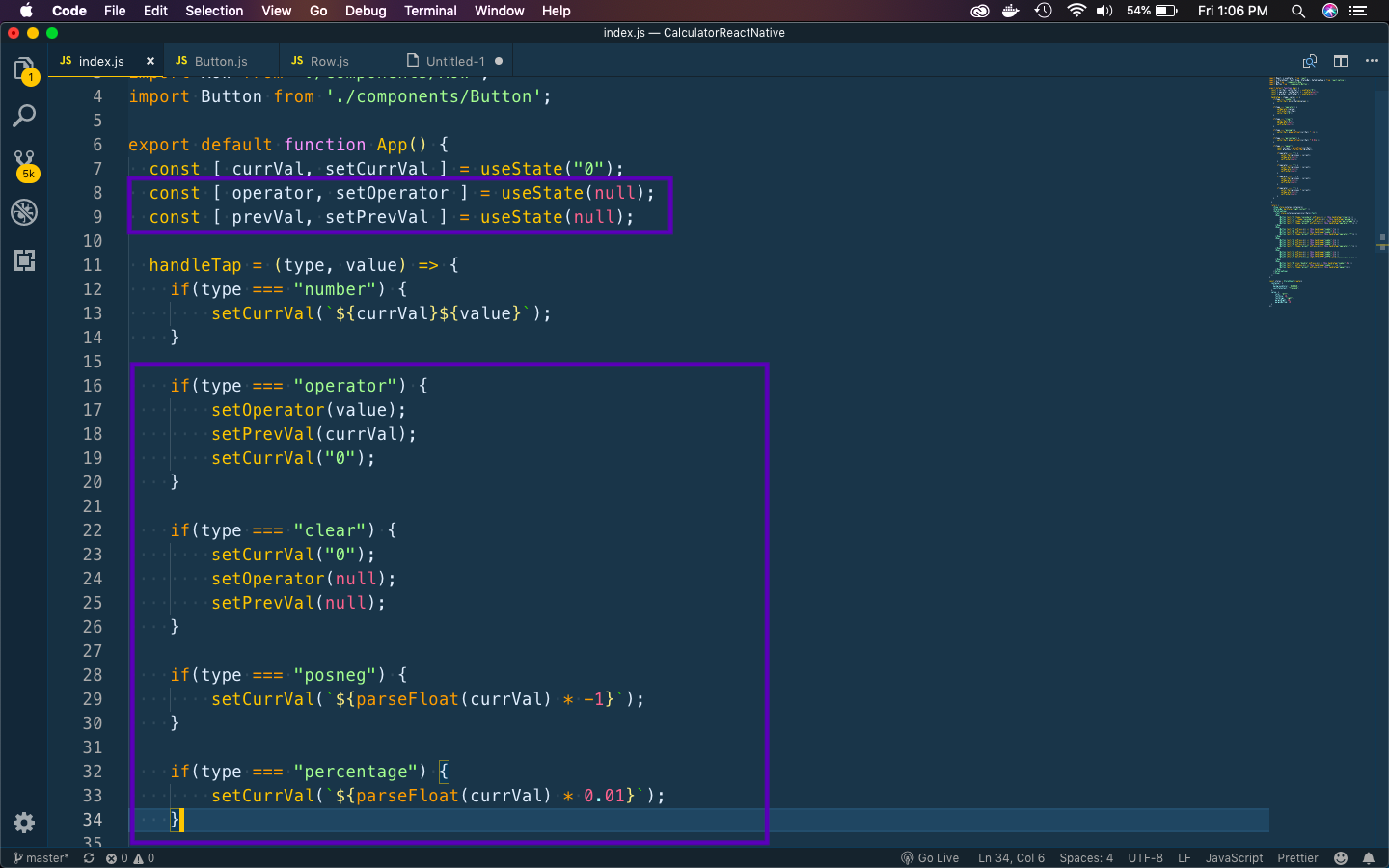This screenshot has width=1389, height=868.
Task: Click the Creative Cloud menu bar icon
Action: pos(980,11)
